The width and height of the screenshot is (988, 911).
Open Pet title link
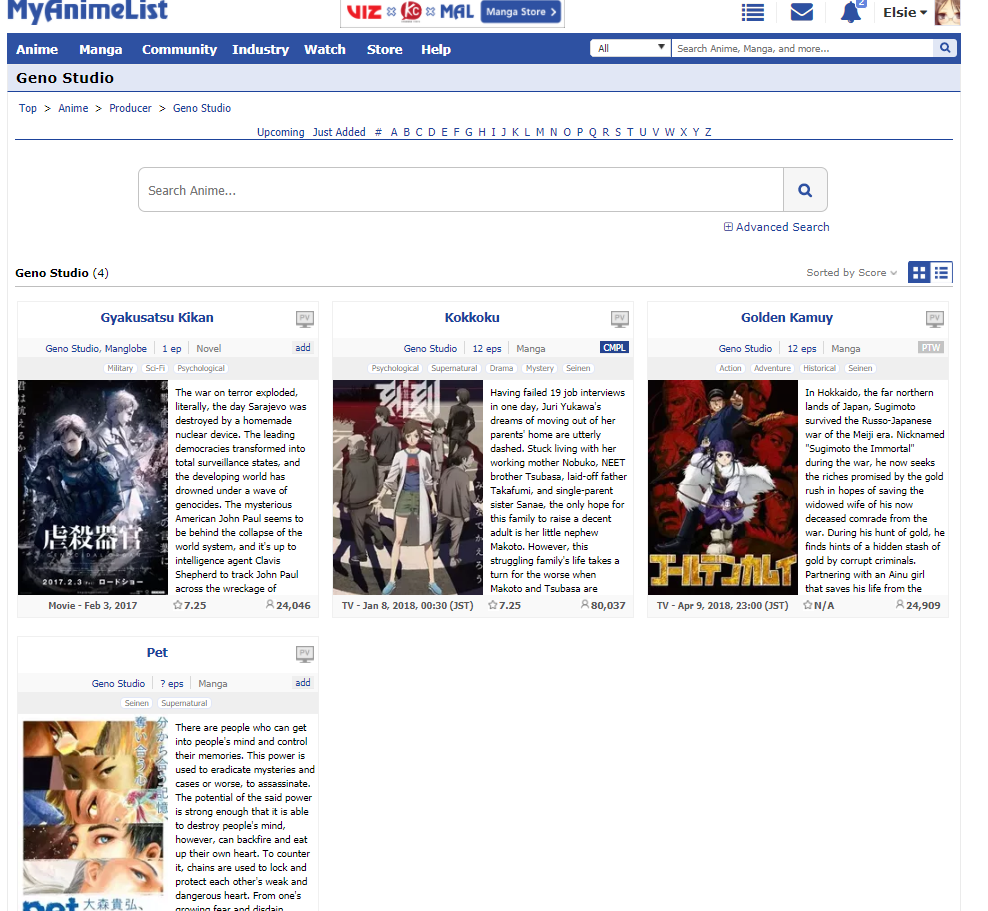click(157, 653)
